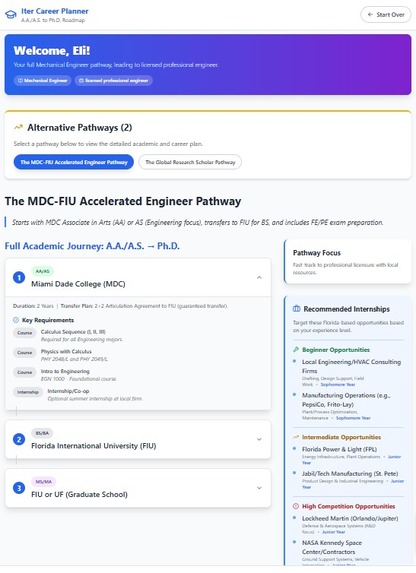Click the Internship/Co-op requirement item

78,395
